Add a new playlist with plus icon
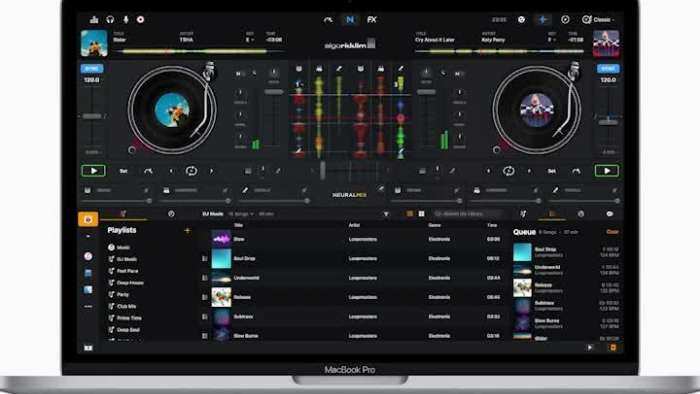The height and width of the screenshot is (394, 700). click(x=187, y=231)
